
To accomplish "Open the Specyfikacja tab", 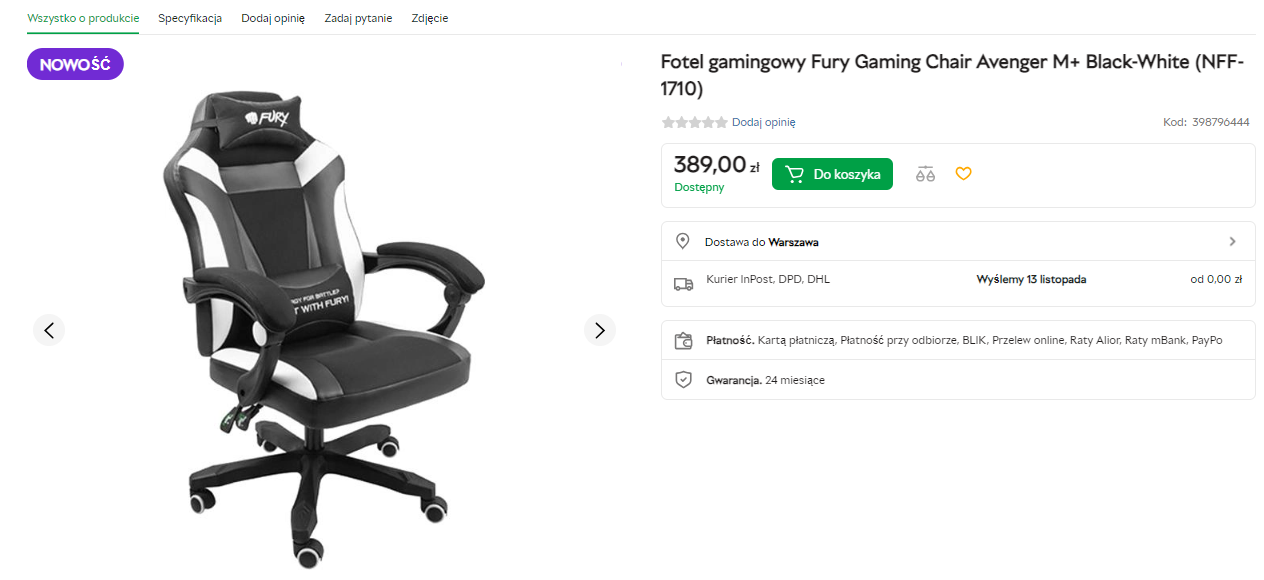I will pyautogui.click(x=190, y=18).
